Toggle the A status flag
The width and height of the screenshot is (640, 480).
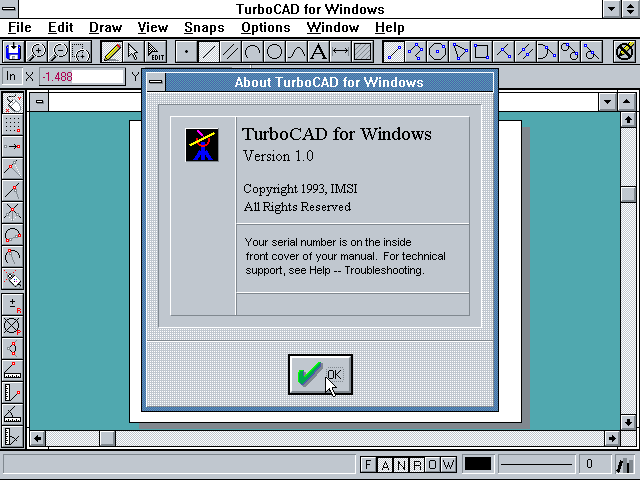(385, 464)
